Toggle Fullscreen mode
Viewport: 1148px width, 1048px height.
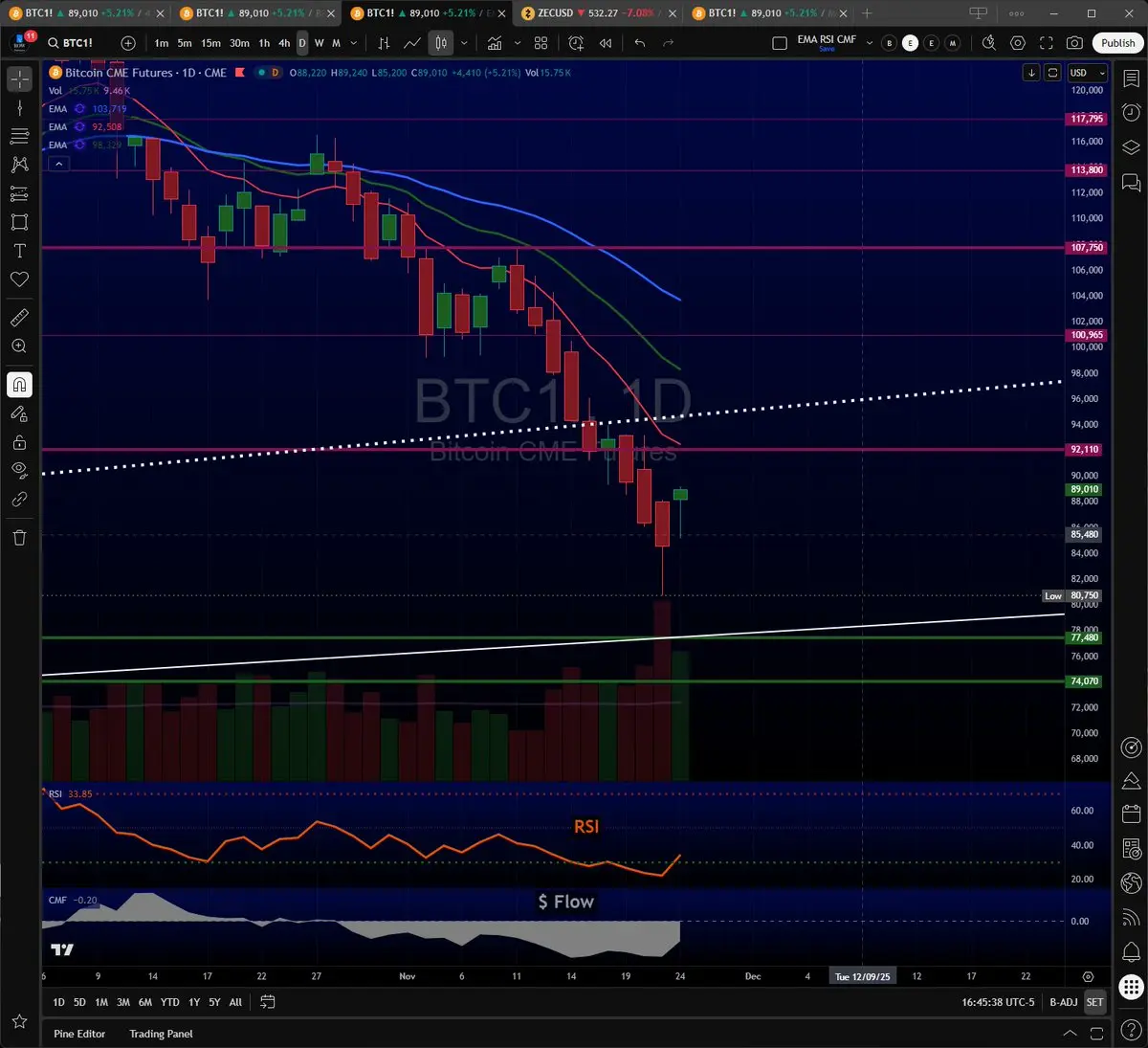click(1047, 43)
